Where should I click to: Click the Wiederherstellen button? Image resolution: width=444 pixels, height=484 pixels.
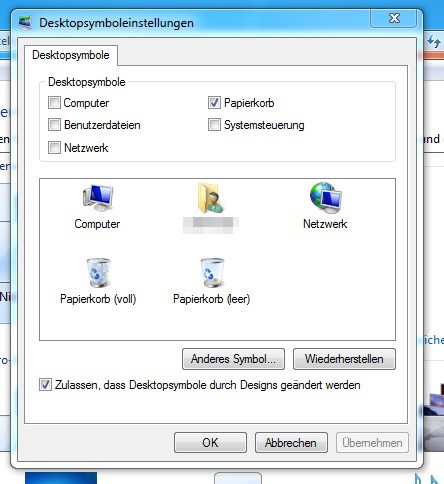click(344, 359)
